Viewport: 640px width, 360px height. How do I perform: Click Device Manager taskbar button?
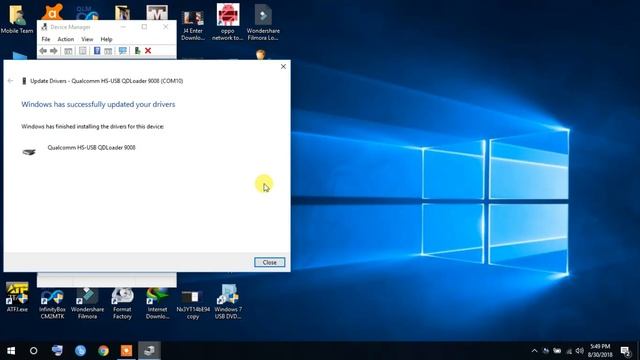[x=149, y=351]
